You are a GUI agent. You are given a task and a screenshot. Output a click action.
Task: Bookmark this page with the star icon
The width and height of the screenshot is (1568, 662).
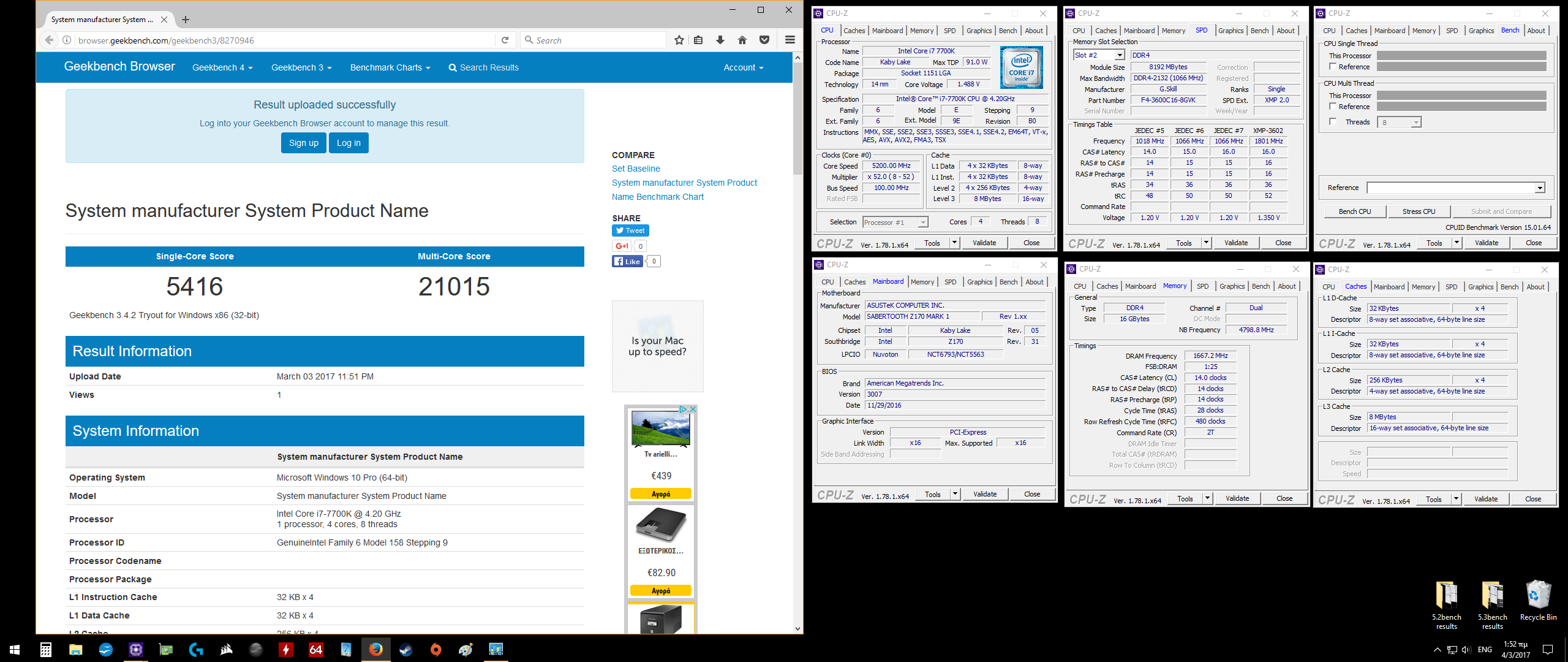[x=679, y=40]
